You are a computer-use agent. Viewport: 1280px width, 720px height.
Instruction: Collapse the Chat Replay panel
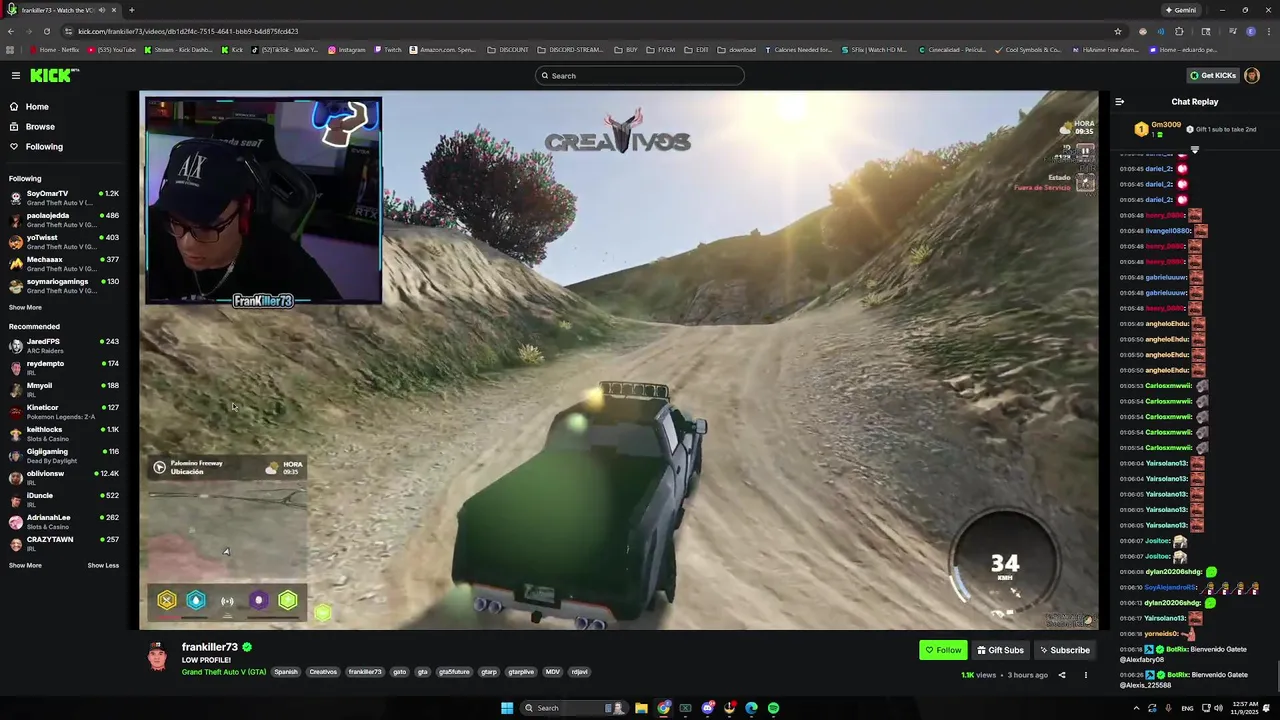(1119, 102)
